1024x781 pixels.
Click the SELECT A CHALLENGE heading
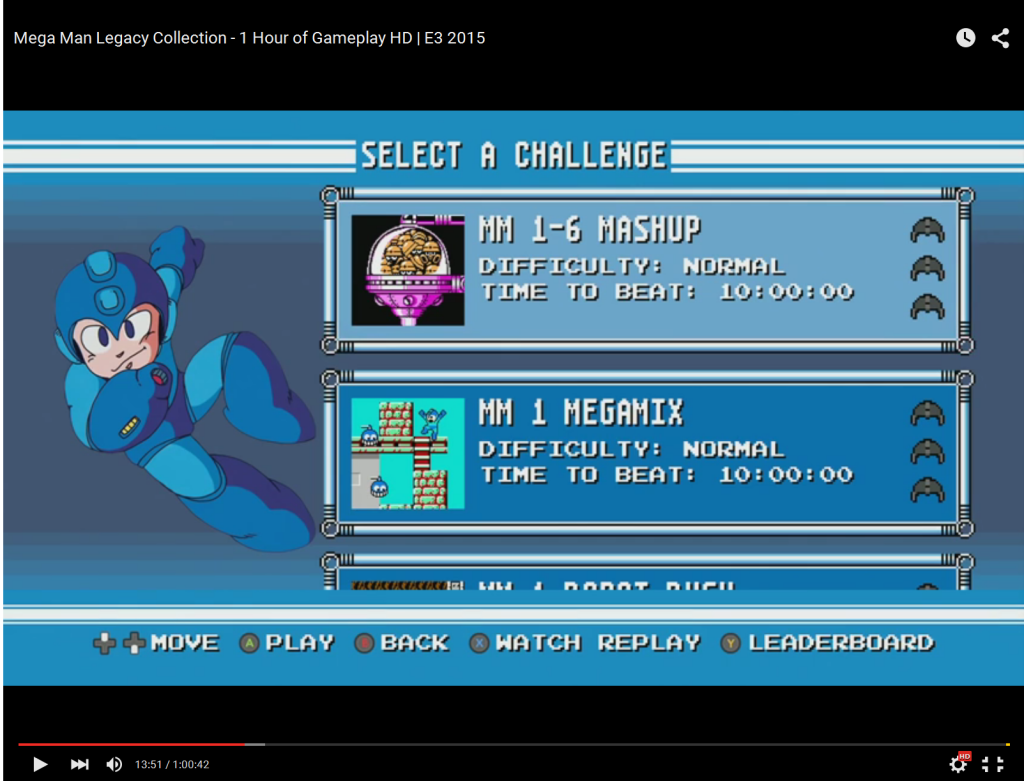[x=514, y=155]
